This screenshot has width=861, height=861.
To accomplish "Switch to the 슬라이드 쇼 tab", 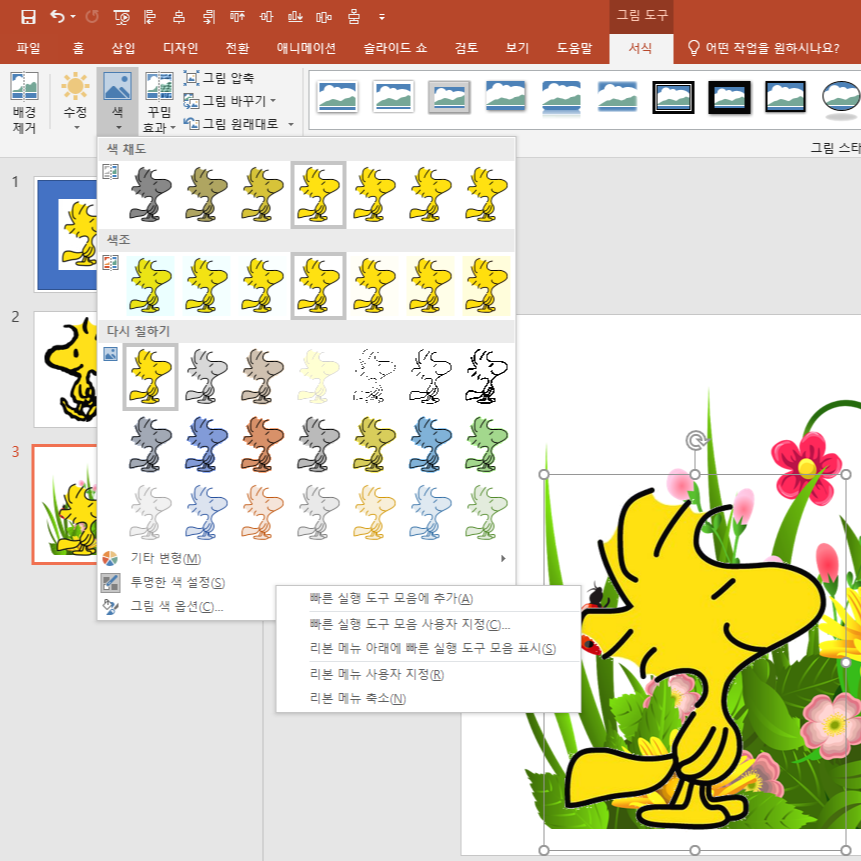I will tap(395, 48).
